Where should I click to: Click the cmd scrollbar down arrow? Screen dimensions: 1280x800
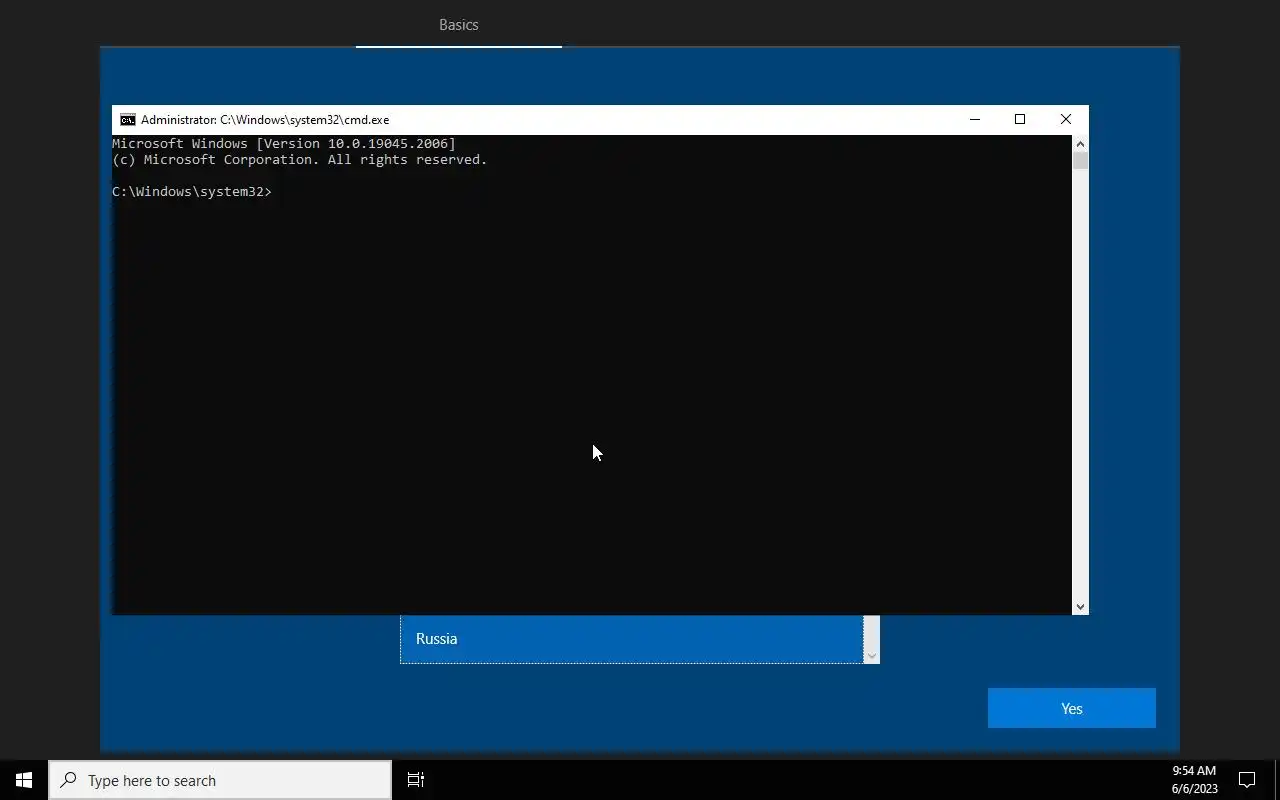pyautogui.click(x=1080, y=606)
